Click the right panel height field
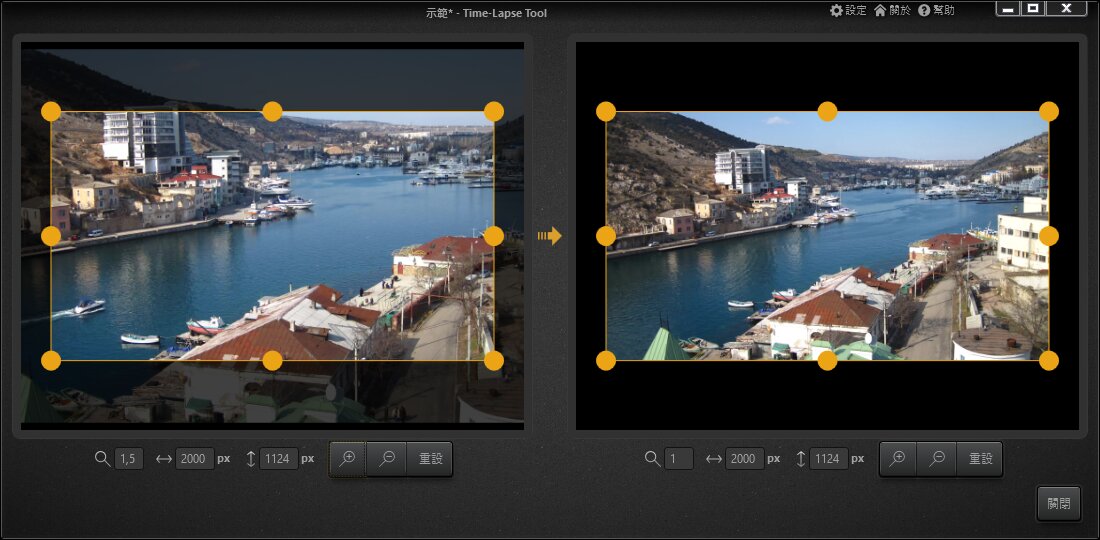The width and height of the screenshot is (1100, 540). click(829, 459)
